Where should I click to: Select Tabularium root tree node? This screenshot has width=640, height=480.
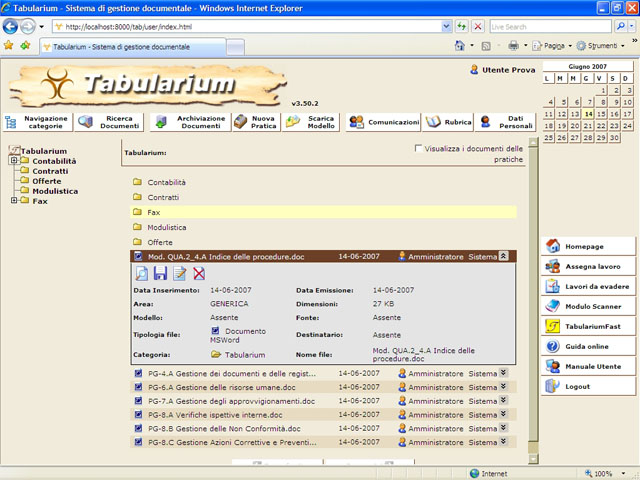(44, 151)
